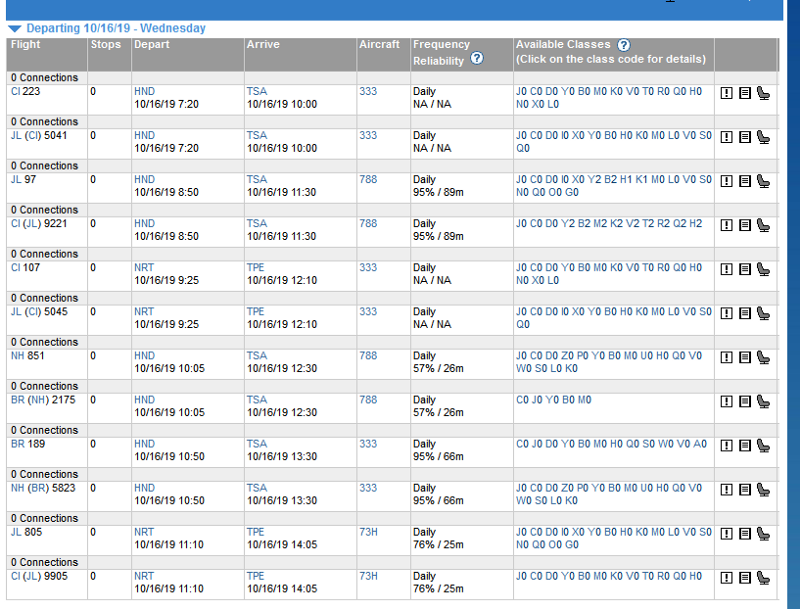Click the Flight column header
Image resolution: width=800 pixels, height=609 pixels.
[x=26, y=44]
